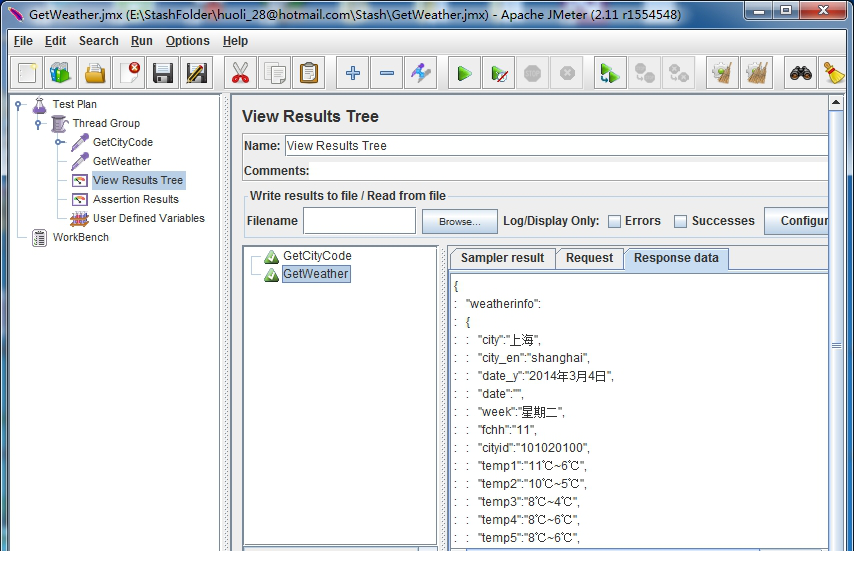
Task: Click the Search binoculars icon
Action: (x=801, y=73)
